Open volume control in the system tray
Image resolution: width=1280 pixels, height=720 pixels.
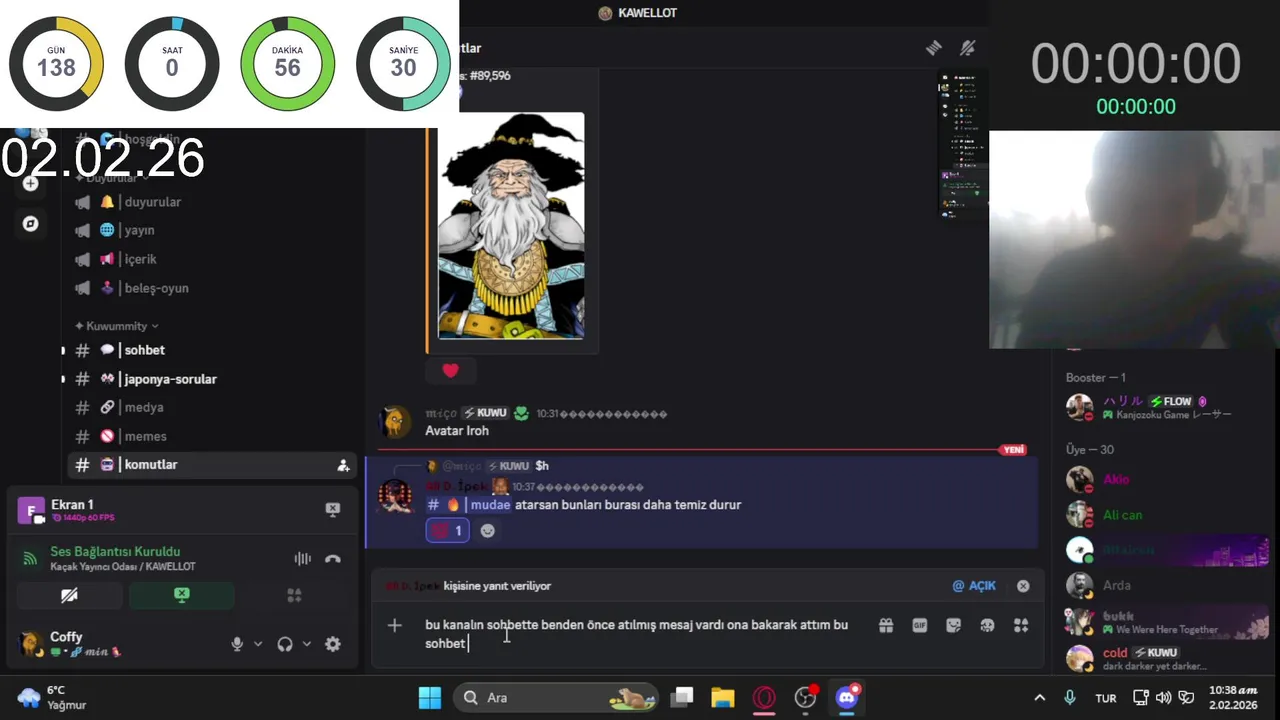pyautogui.click(x=1163, y=698)
